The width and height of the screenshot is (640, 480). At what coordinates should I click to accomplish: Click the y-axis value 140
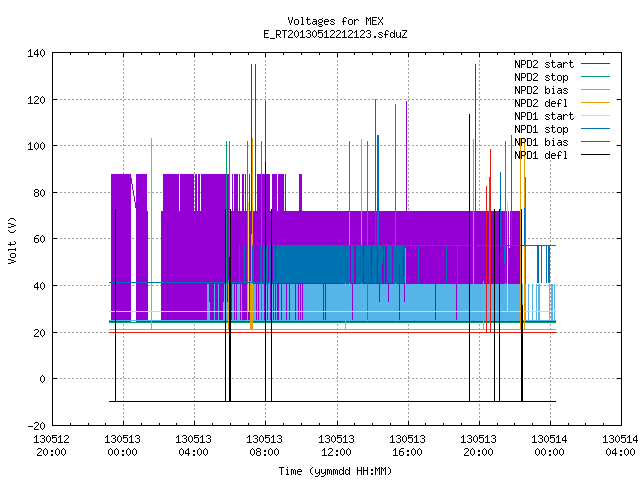(x=36, y=53)
